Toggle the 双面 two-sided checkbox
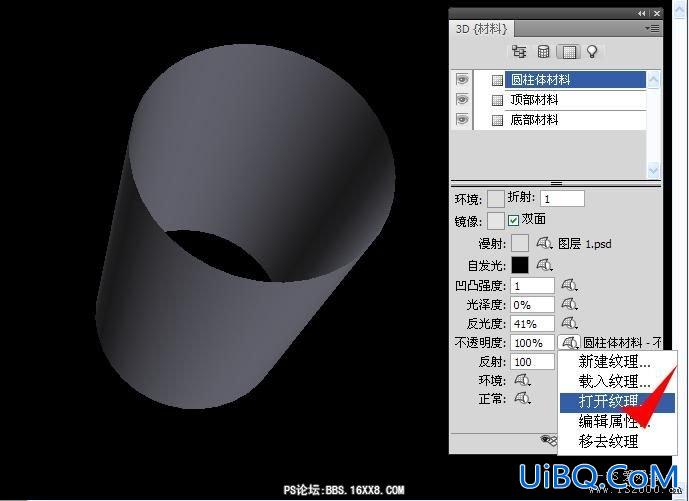 [x=513, y=220]
